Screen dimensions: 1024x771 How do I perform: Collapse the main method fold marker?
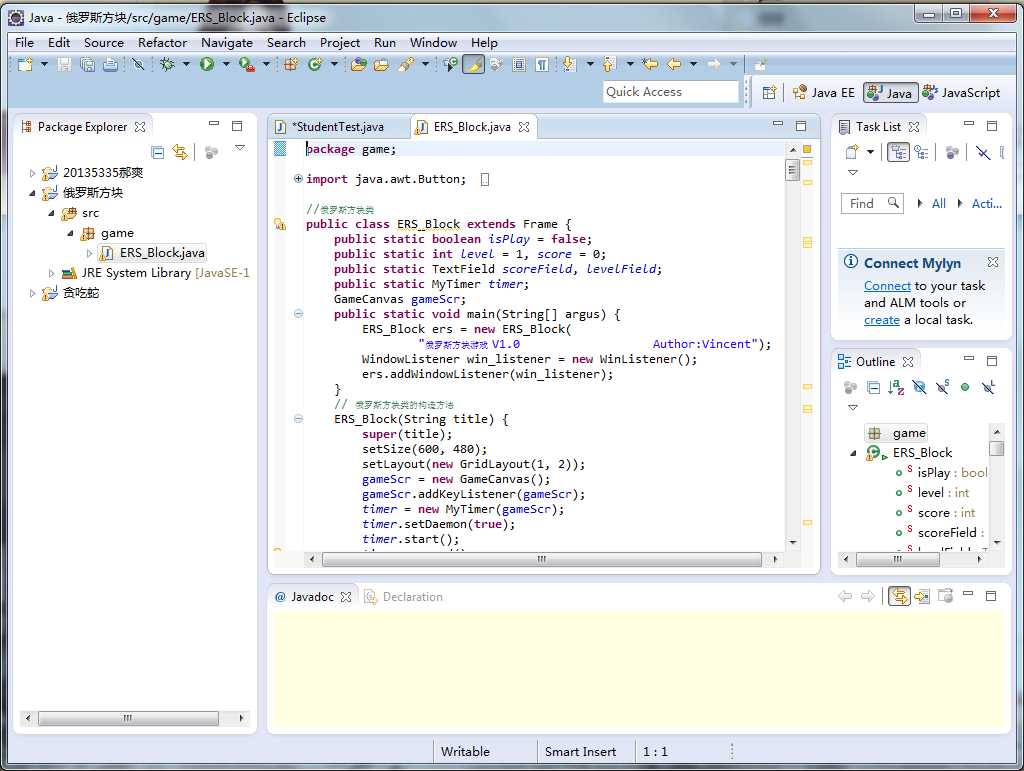tap(298, 313)
